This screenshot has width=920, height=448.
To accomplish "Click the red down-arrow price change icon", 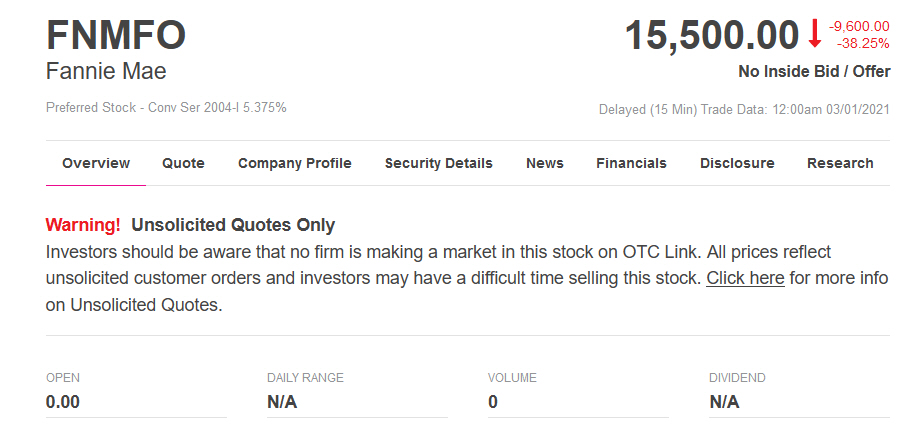I will pyautogui.click(x=814, y=34).
